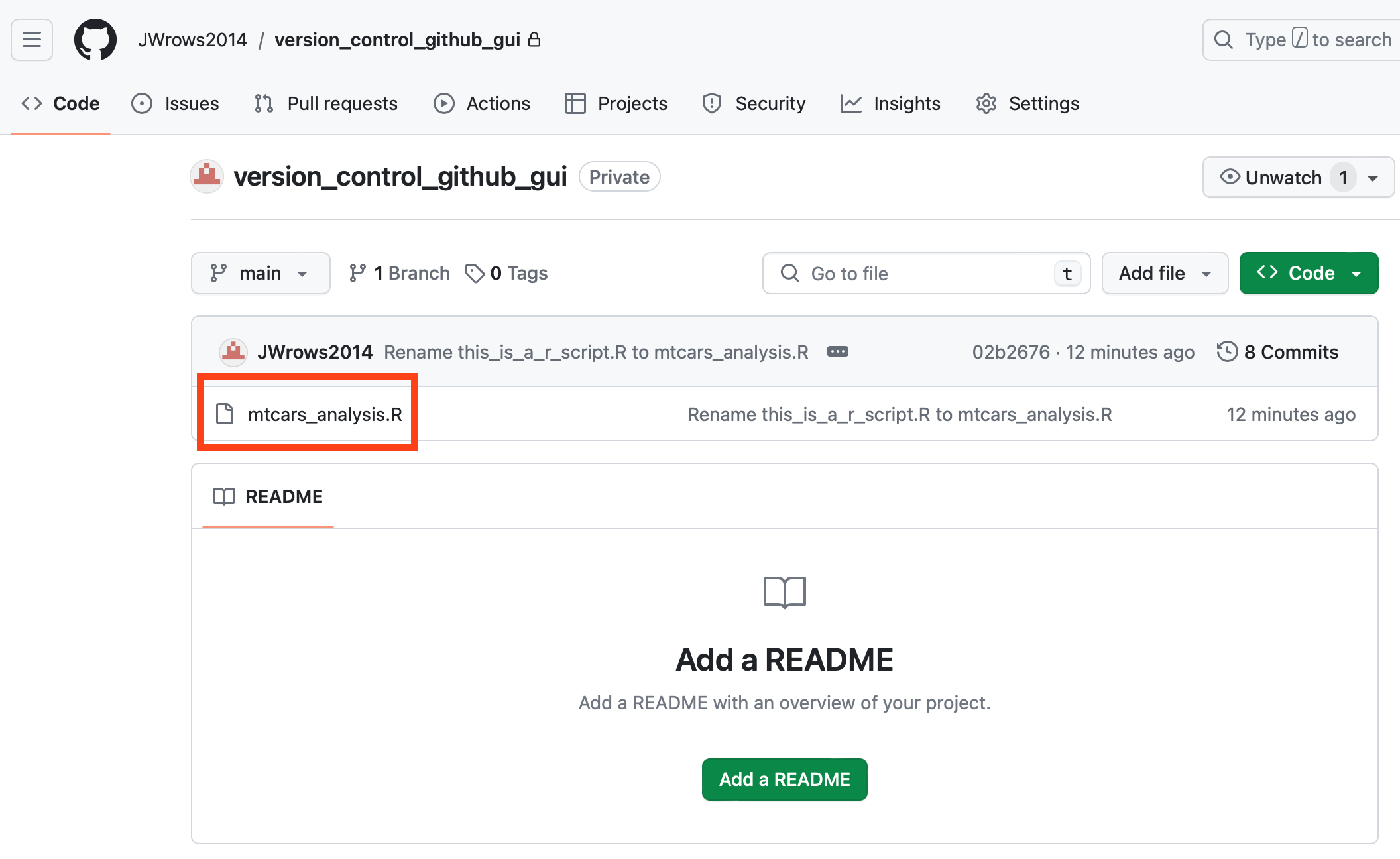Image resolution: width=1400 pixels, height=859 pixels.
Task: Click the Add a README button
Action: click(x=784, y=779)
